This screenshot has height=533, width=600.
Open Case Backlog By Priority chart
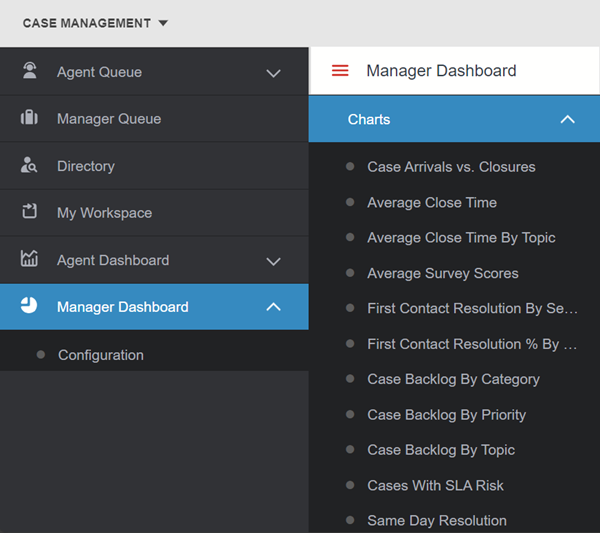[447, 415]
